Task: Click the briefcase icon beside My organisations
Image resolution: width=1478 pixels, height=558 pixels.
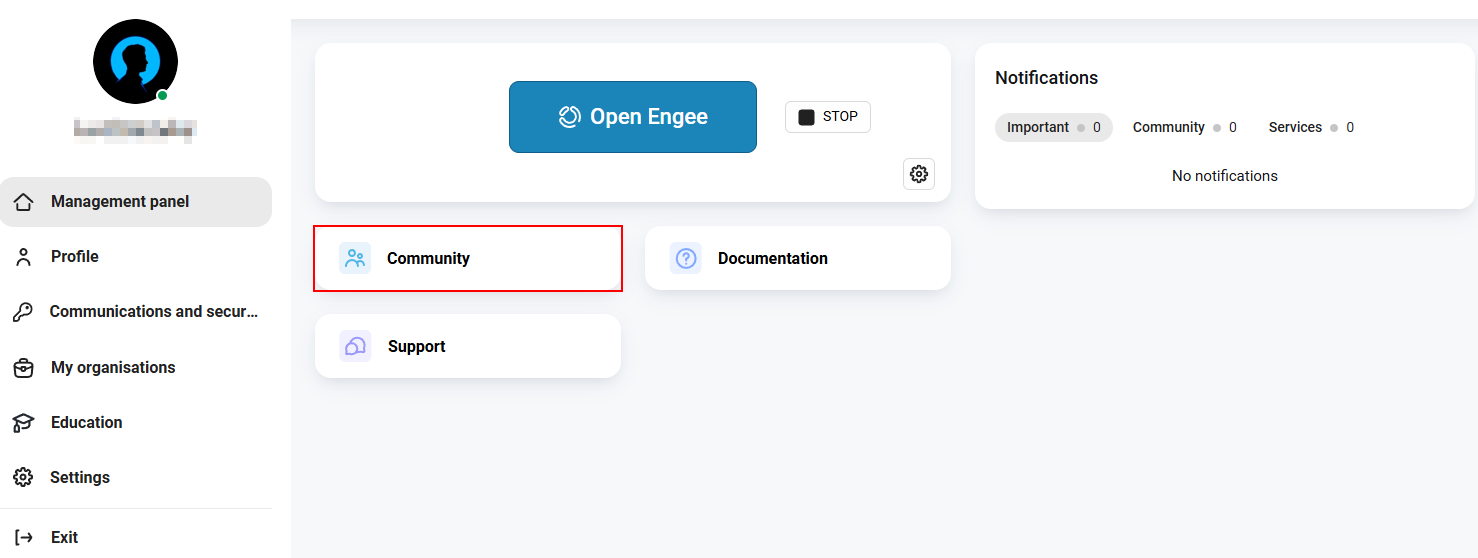Action: point(24,368)
